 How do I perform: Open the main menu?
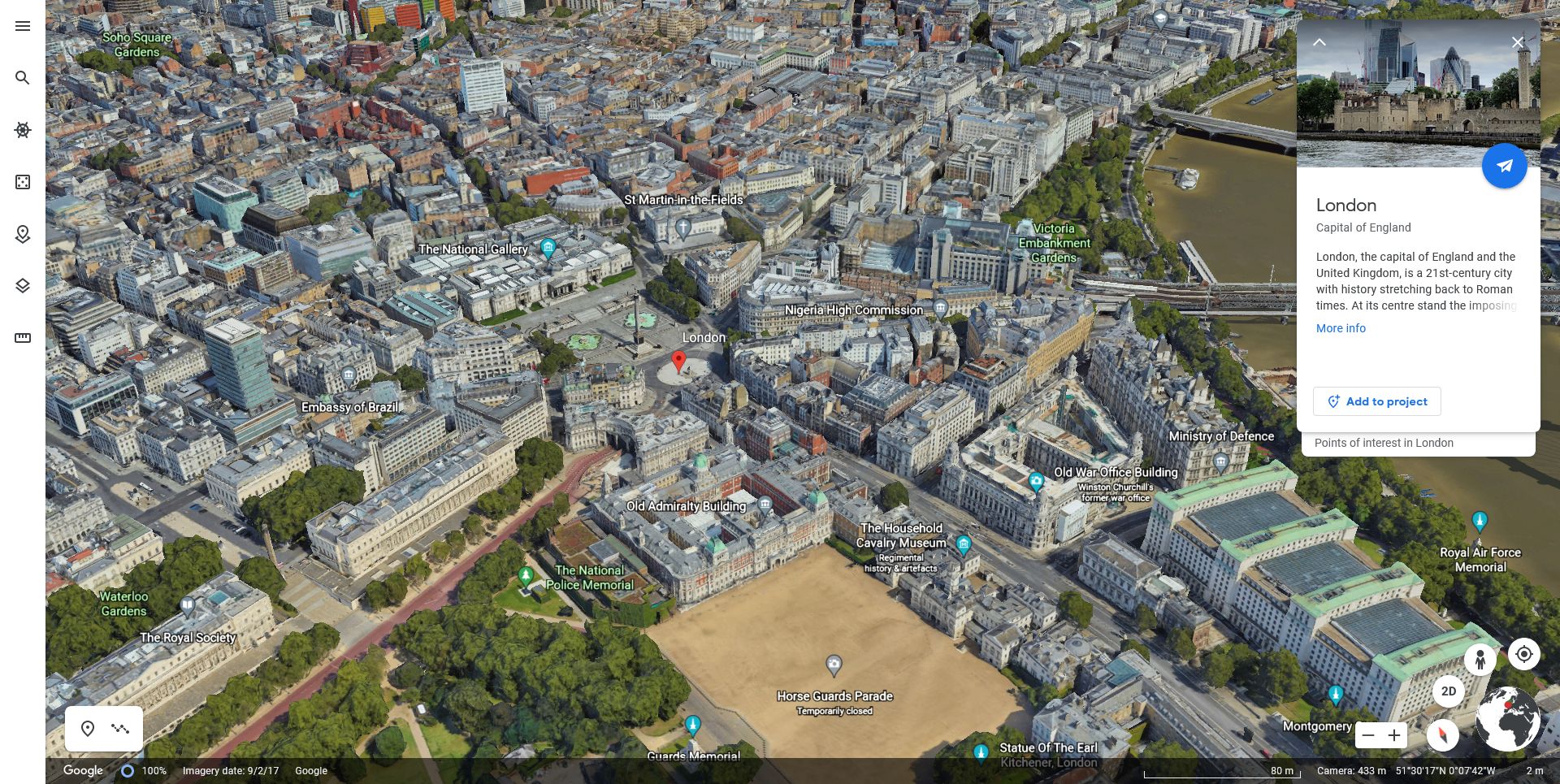(23, 26)
